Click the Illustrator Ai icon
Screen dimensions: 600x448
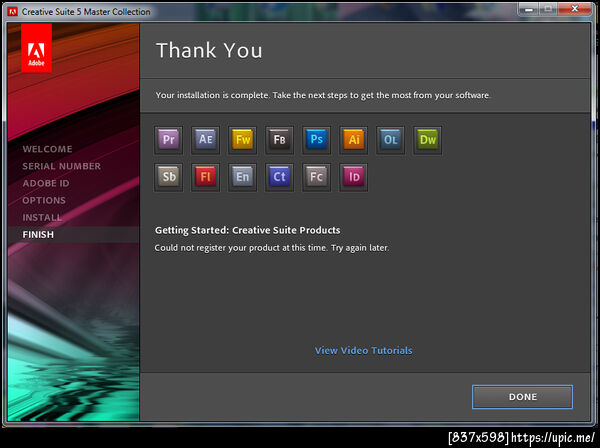click(x=353, y=140)
